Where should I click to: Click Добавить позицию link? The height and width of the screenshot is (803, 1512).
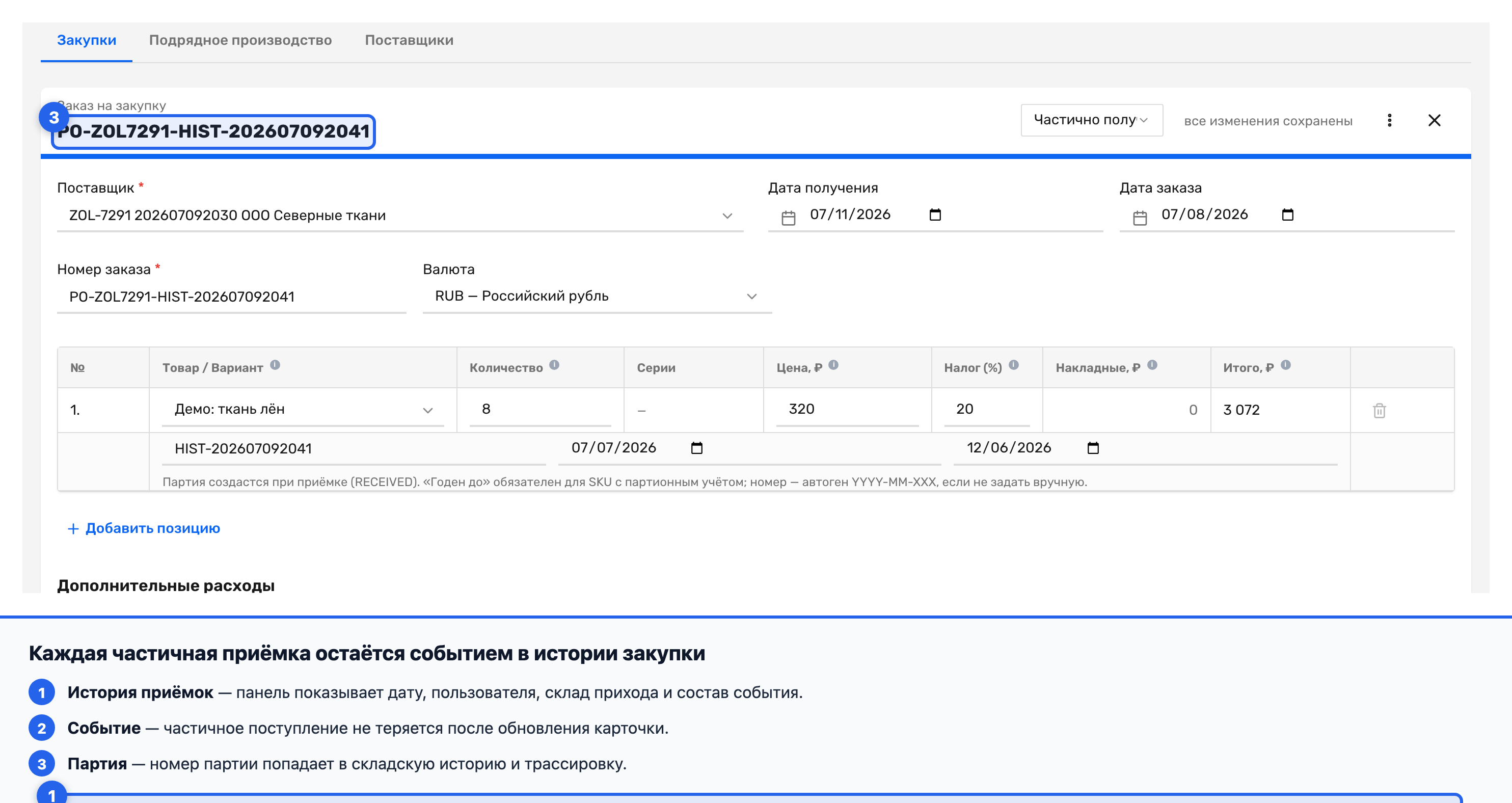coord(144,528)
